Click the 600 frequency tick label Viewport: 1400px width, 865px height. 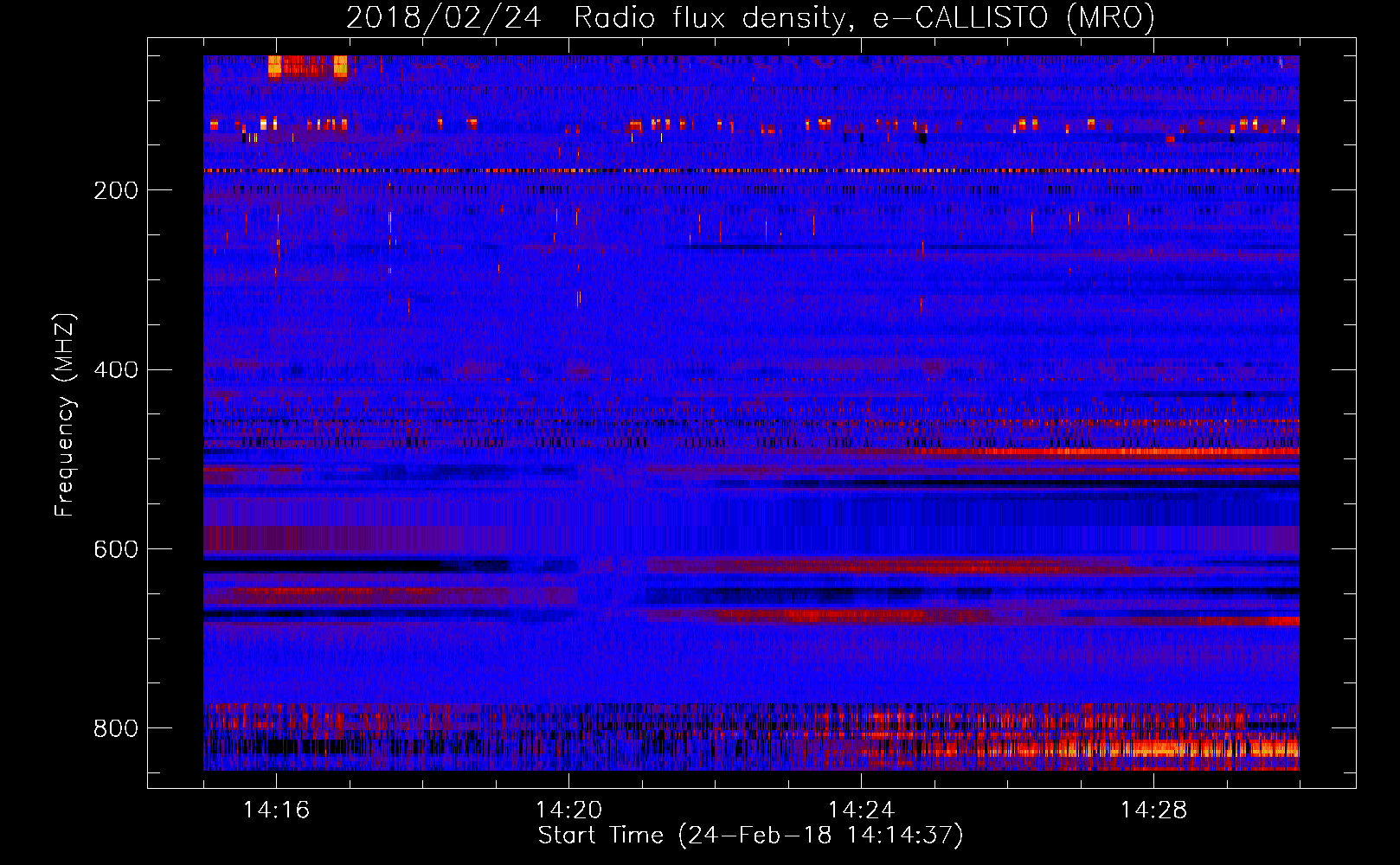point(116,550)
